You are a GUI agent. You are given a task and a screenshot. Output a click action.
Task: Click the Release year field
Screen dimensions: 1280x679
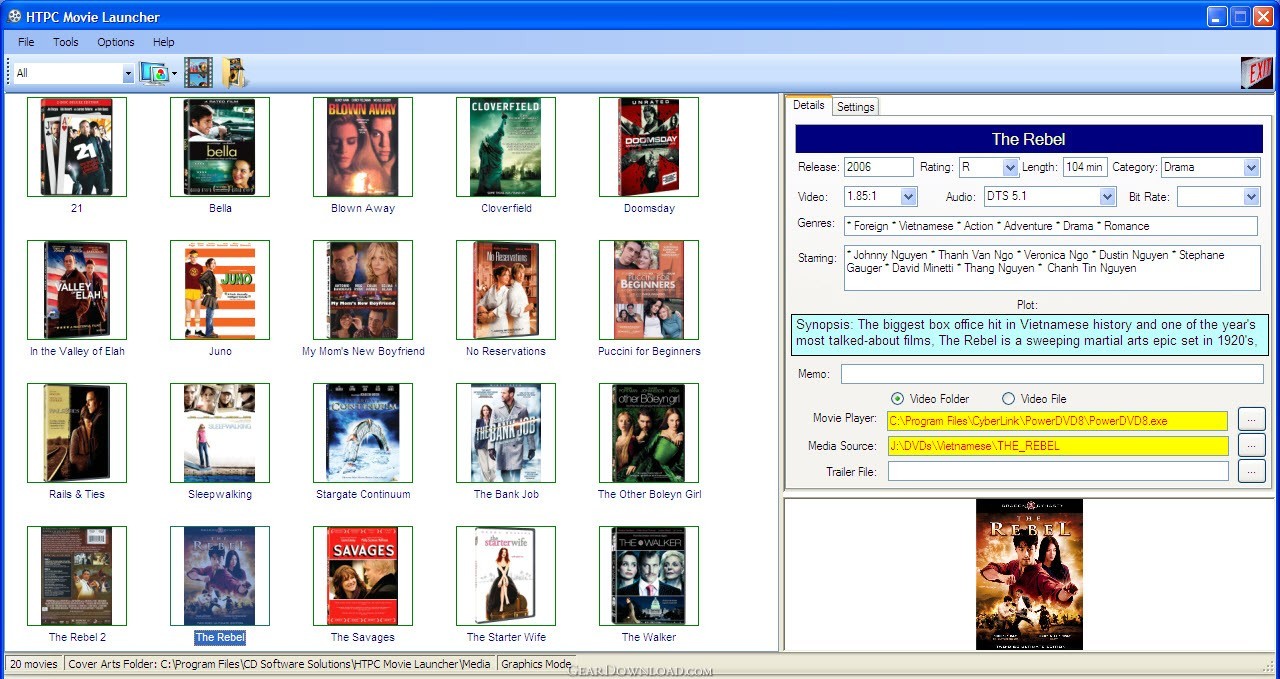(x=879, y=167)
